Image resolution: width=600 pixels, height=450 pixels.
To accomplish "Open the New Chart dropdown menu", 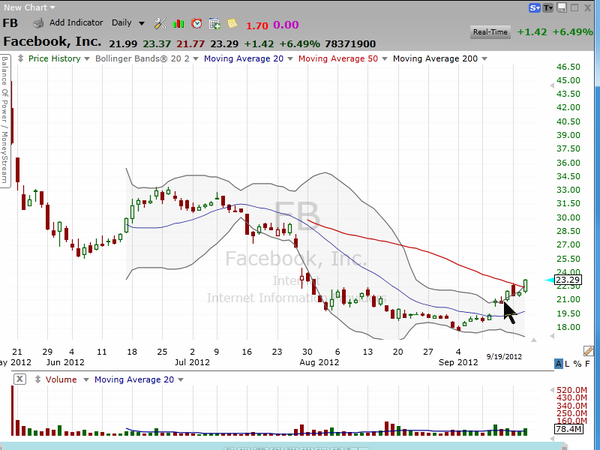I will point(29,7).
